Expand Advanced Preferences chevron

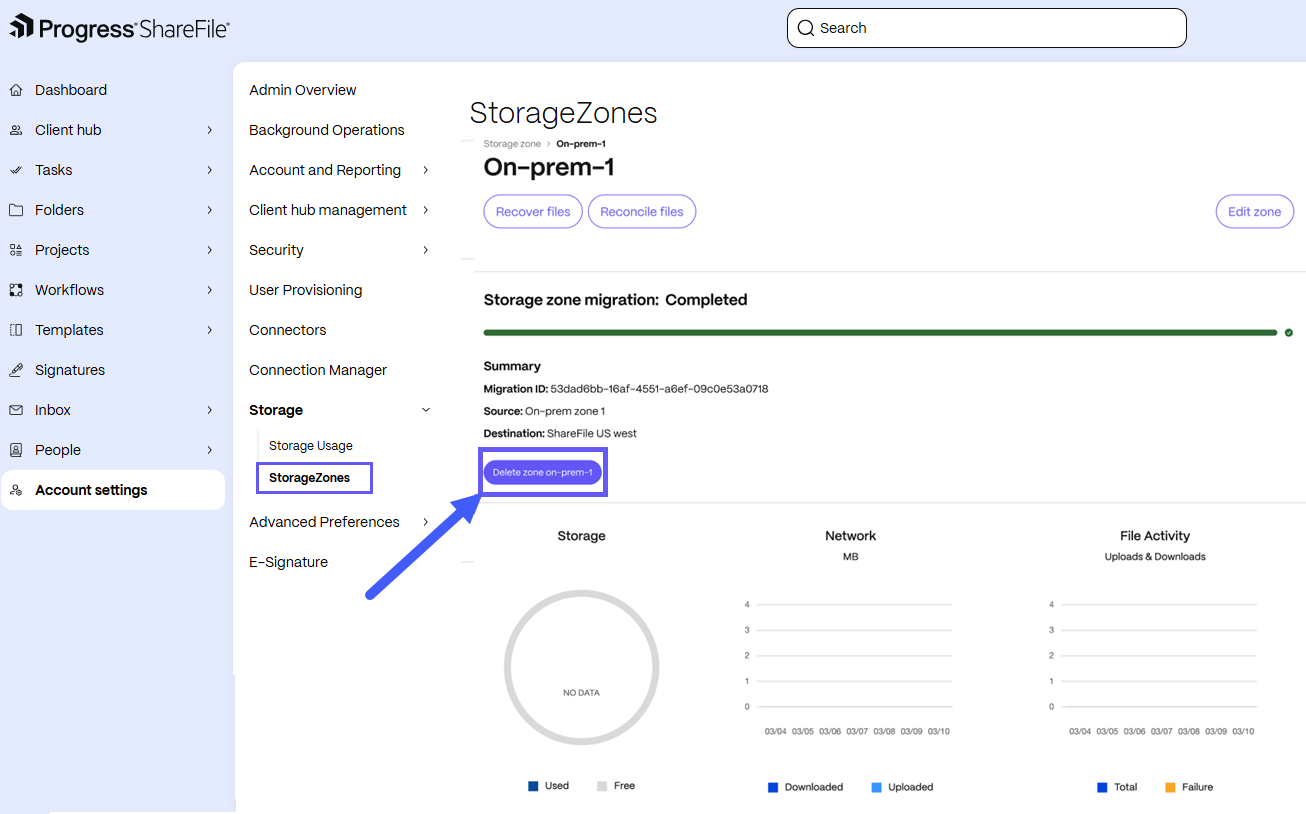point(426,522)
